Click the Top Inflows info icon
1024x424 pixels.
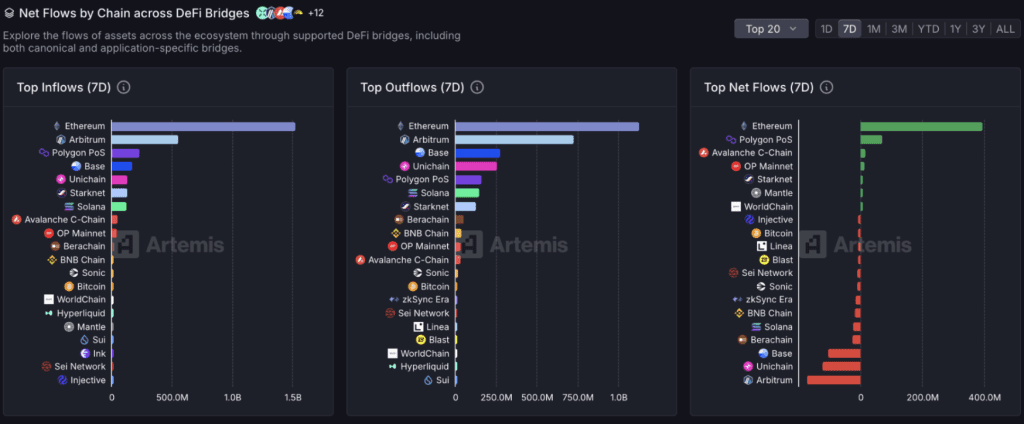tap(123, 88)
